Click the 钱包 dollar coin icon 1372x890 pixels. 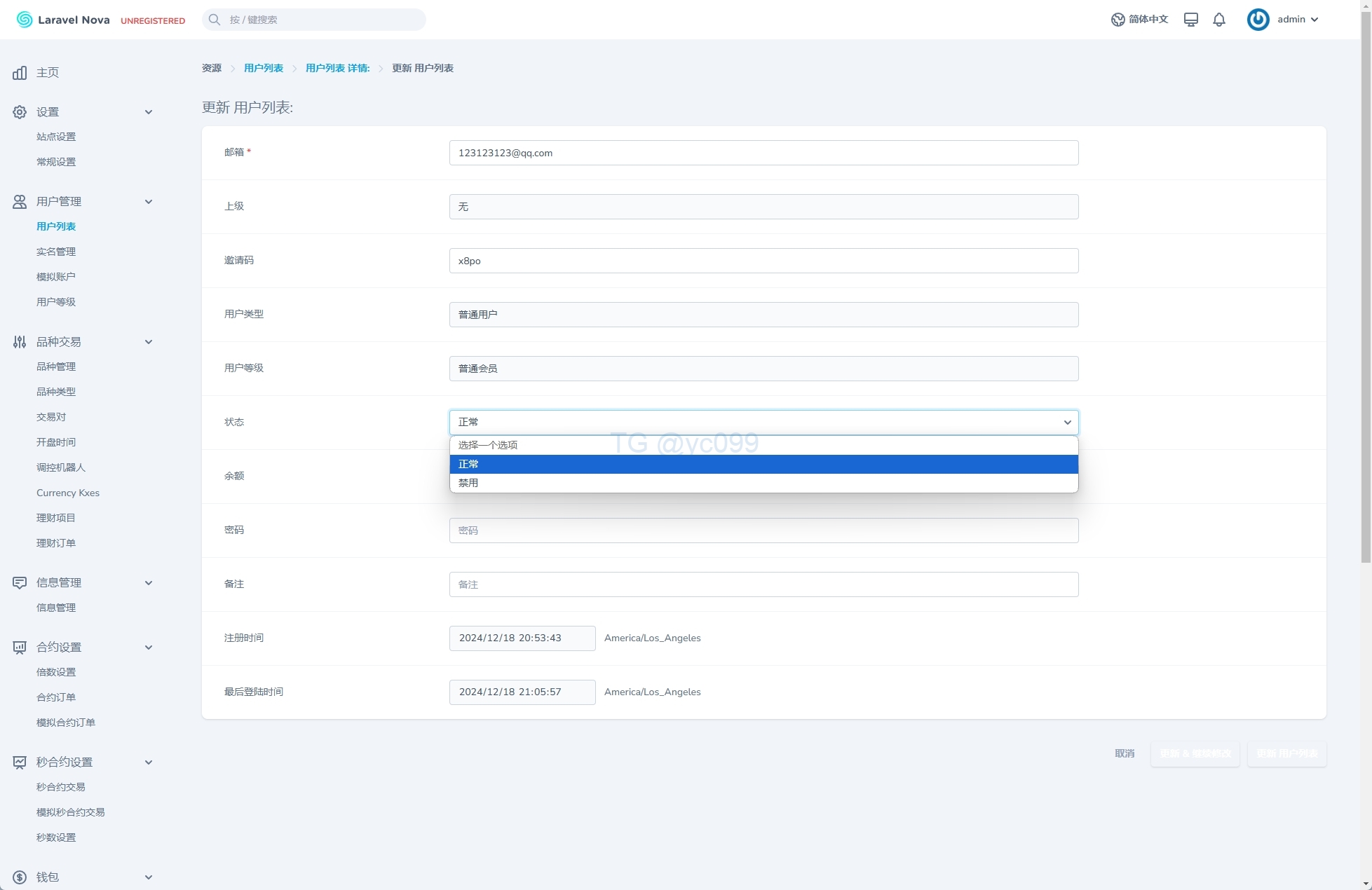coord(20,877)
